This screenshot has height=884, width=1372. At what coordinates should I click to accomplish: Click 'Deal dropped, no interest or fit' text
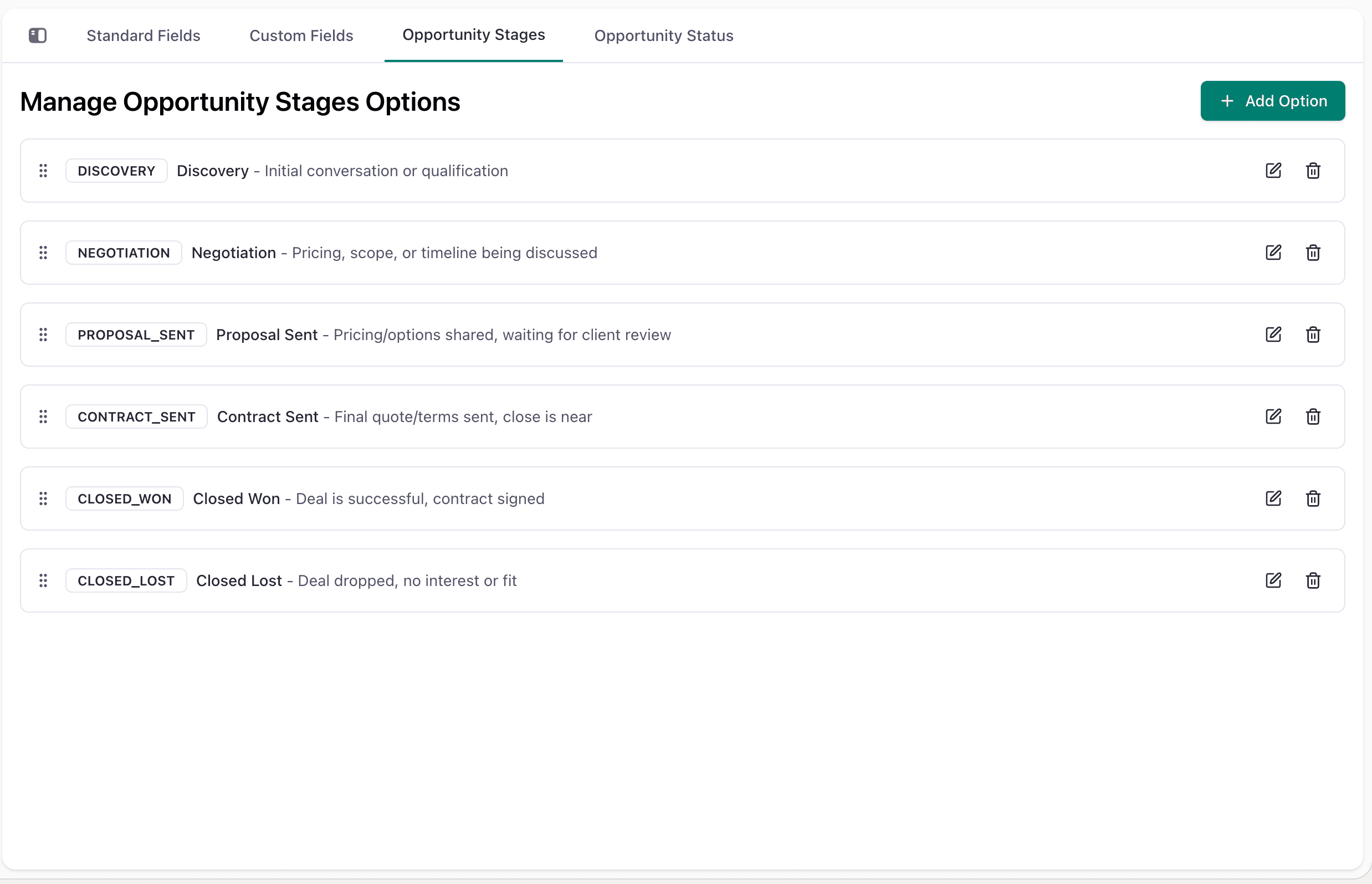pos(408,582)
